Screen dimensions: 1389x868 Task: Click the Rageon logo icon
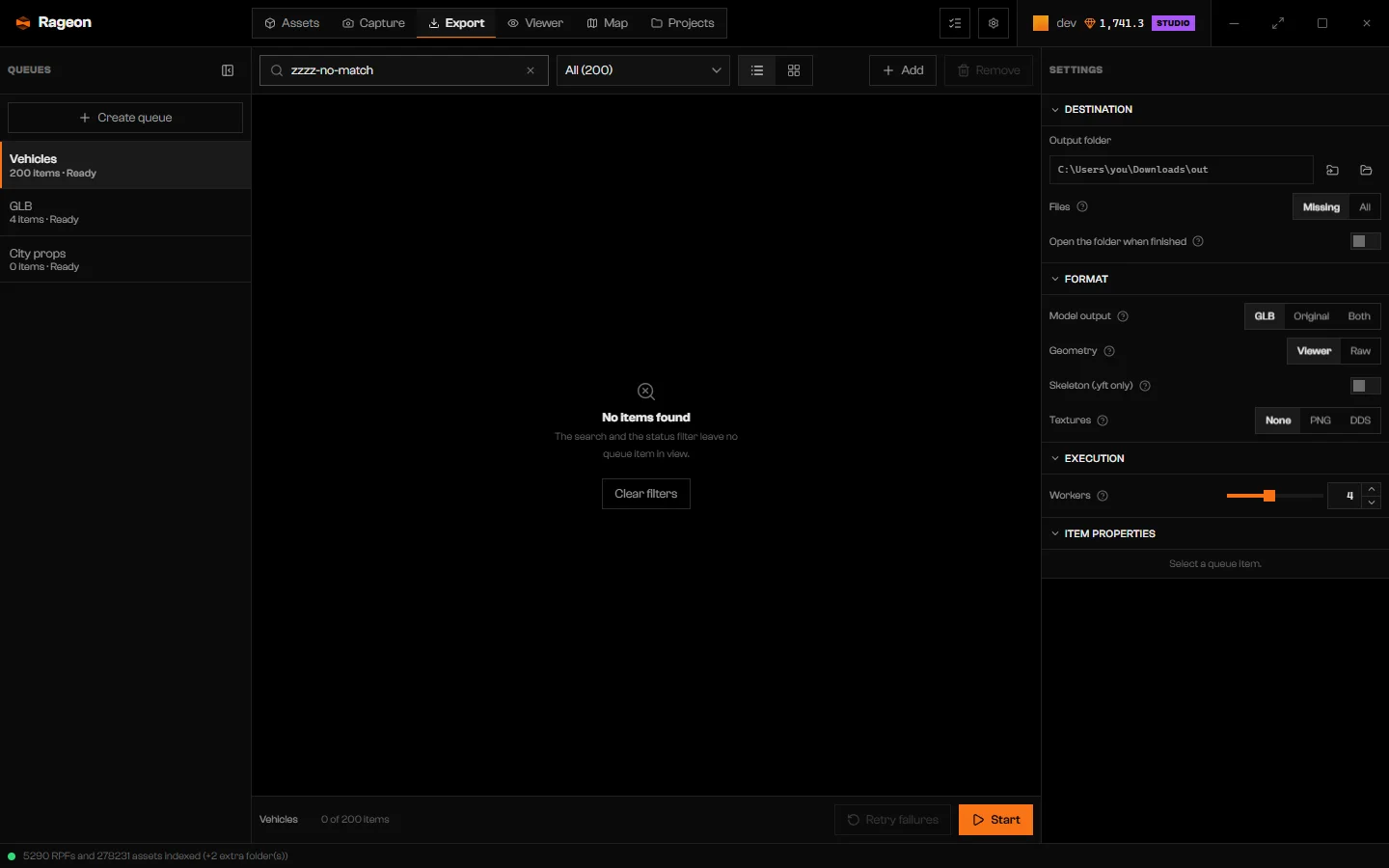click(x=23, y=23)
